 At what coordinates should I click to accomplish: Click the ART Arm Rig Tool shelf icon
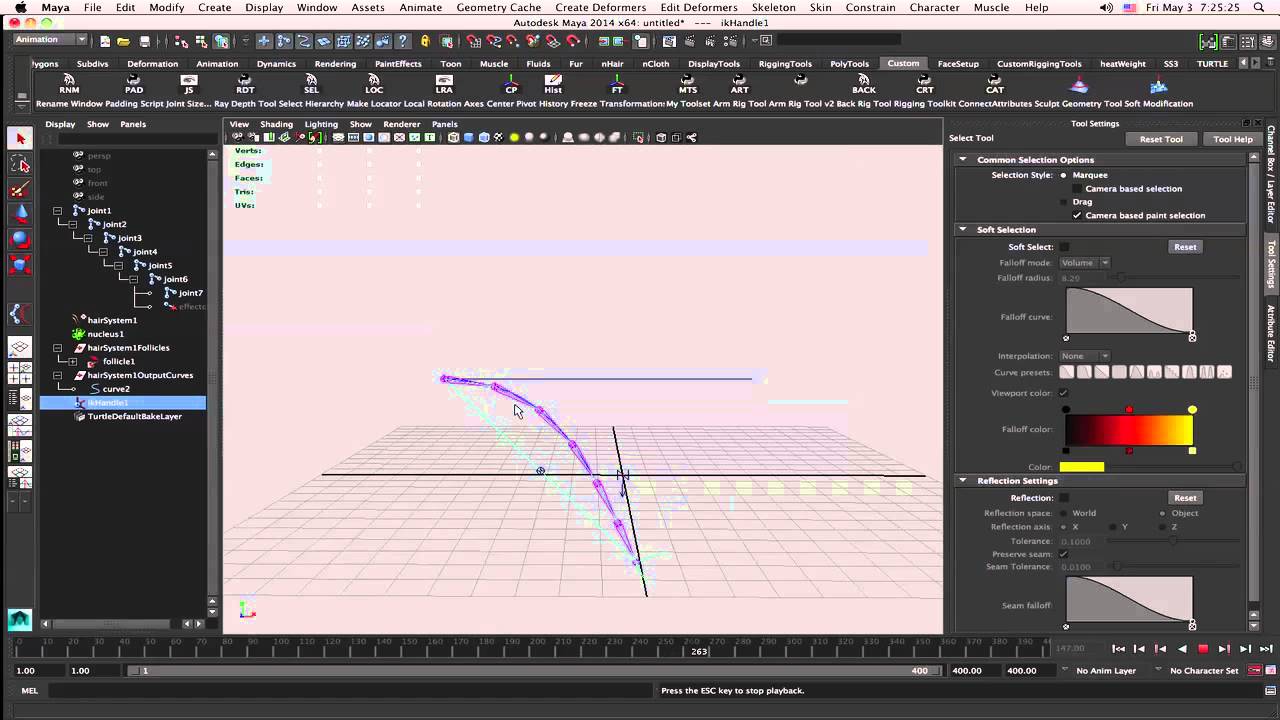(x=739, y=84)
